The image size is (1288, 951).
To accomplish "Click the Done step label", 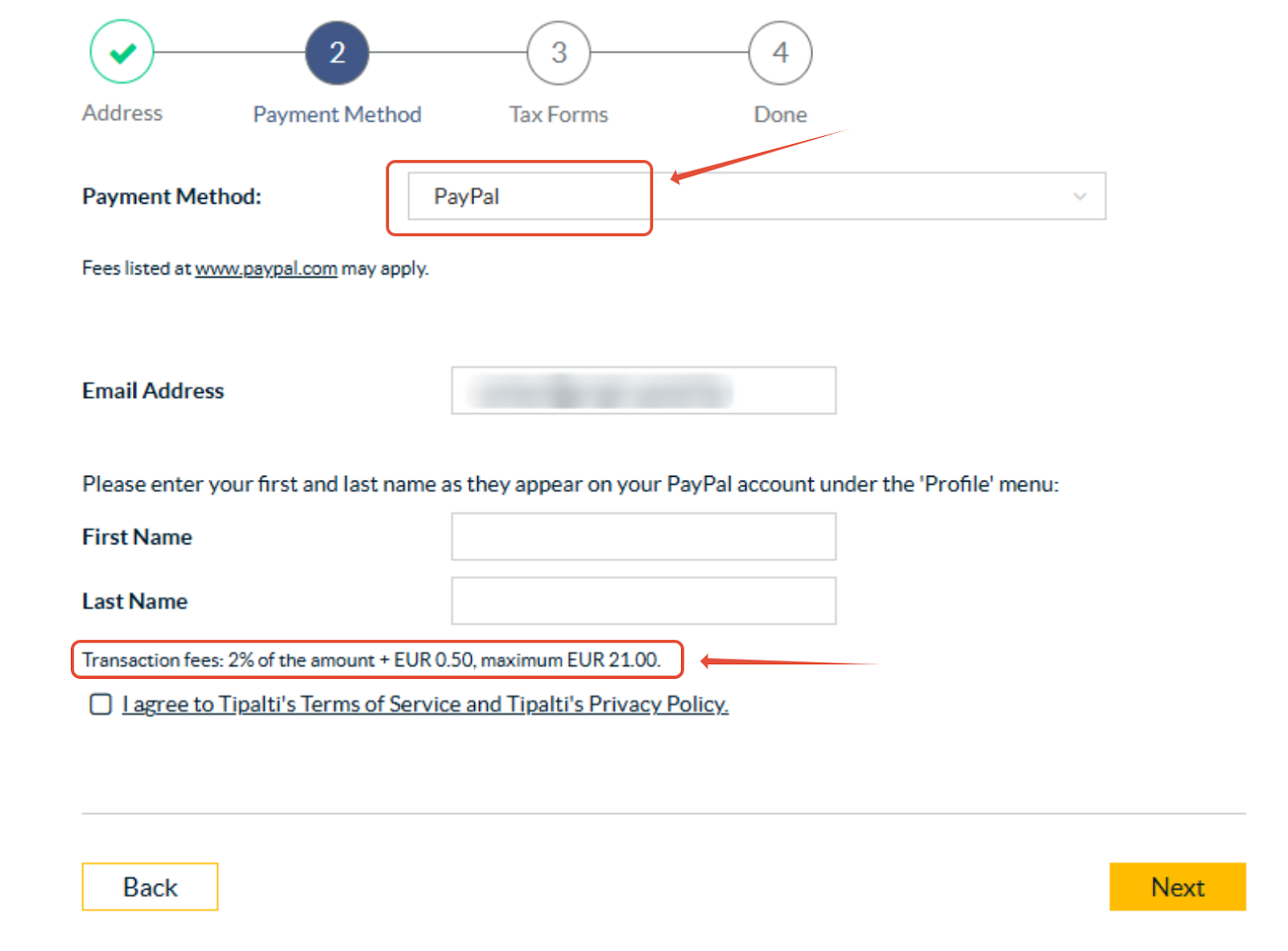I will tap(780, 114).
